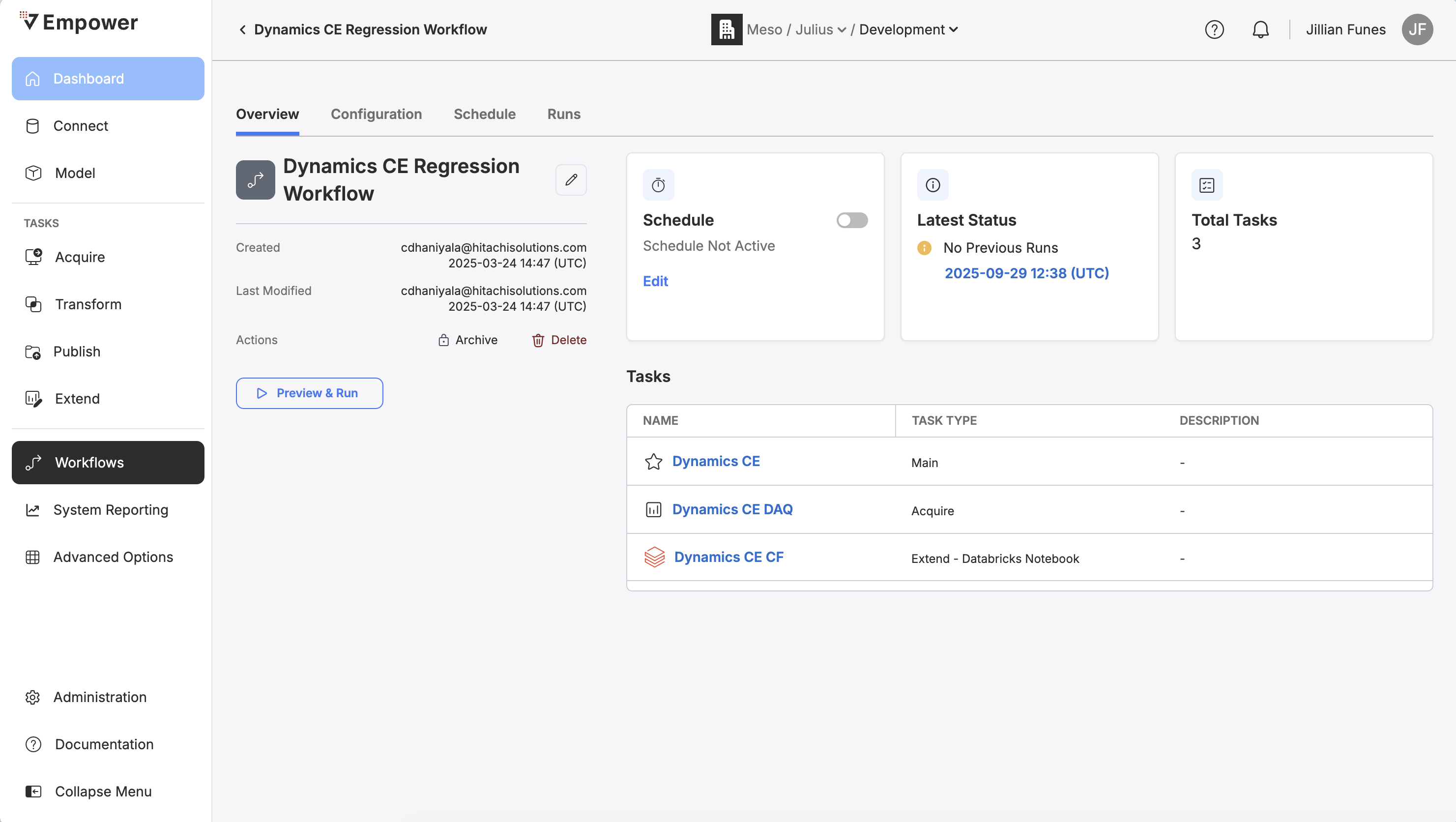The width and height of the screenshot is (1456, 822).
Task: Click the Preview & Run button
Action: [309, 393]
